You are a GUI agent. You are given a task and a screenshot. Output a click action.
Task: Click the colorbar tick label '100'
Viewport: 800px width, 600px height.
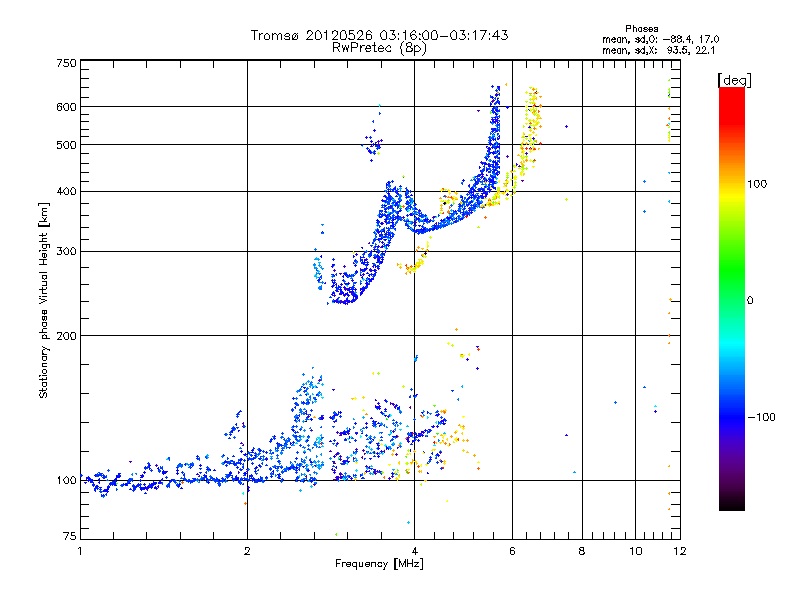pyautogui.click(x=757, y=184)
